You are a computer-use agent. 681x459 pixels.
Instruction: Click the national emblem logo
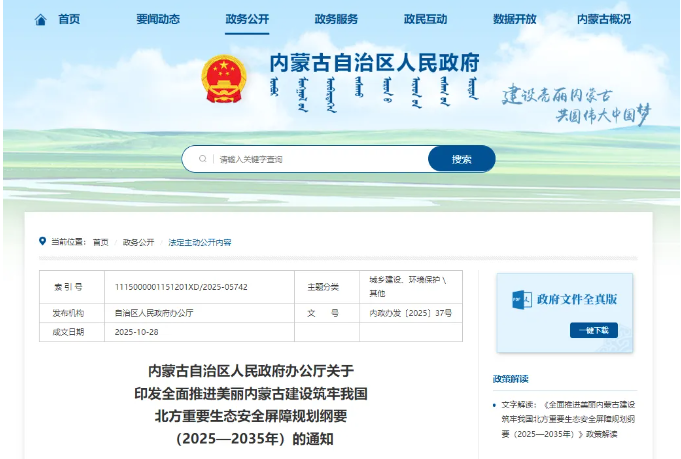[x=224, y=79]
